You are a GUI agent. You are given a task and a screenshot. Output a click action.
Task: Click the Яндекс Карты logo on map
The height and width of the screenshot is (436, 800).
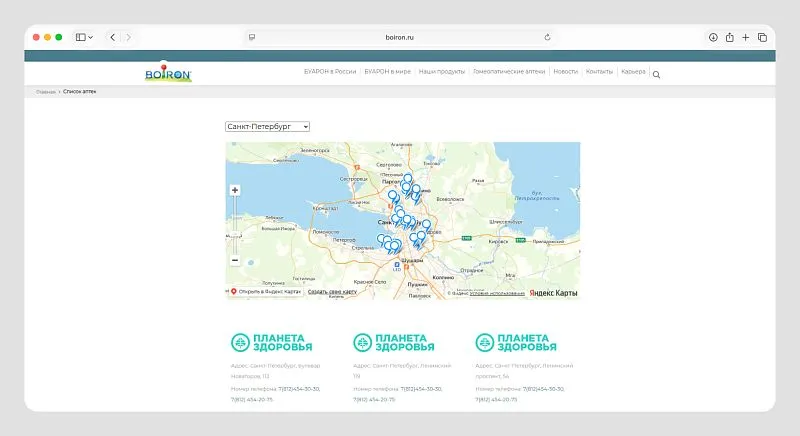tap(554, 293)
